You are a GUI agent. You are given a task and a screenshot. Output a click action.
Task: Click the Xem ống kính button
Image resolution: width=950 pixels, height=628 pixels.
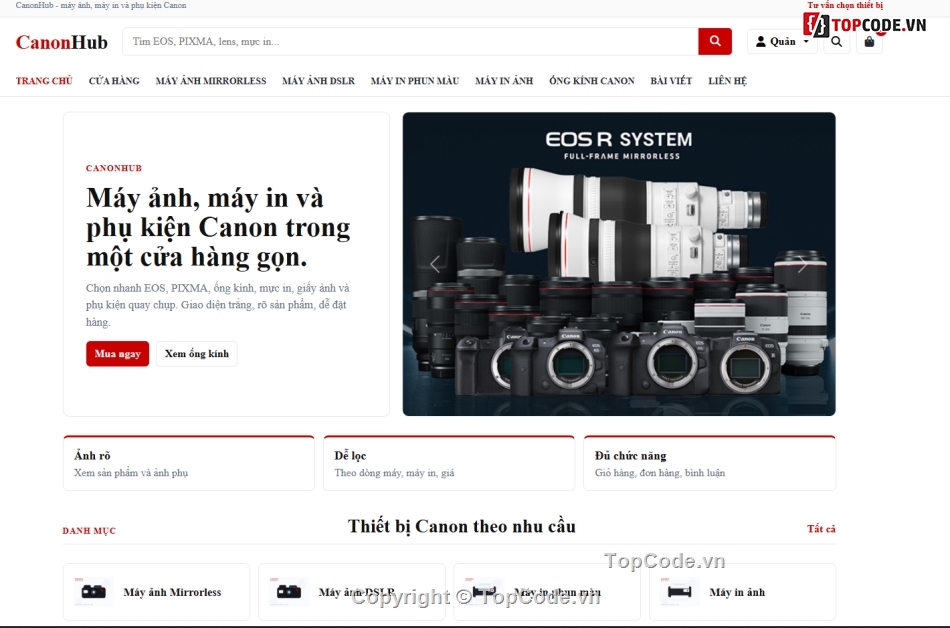click(197, 354)
